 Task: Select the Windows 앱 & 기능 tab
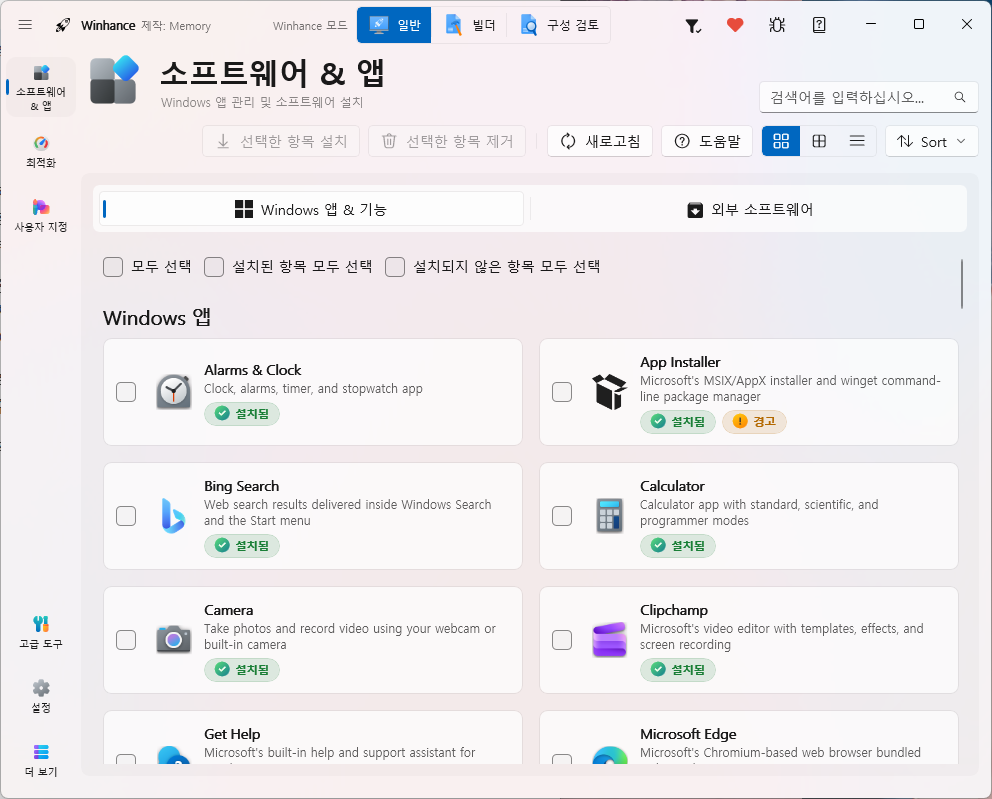[311, 209]
